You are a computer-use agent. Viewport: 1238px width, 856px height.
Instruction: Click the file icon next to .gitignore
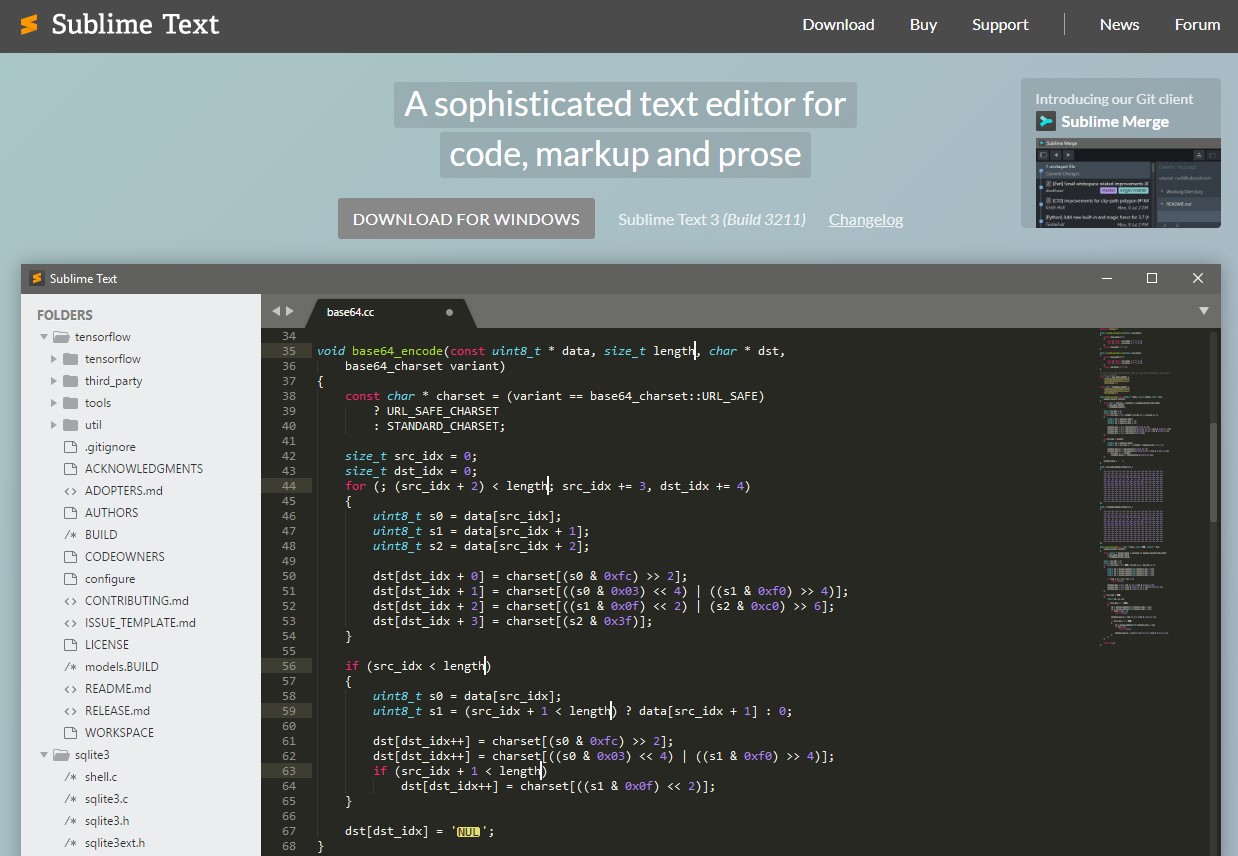(70, 447)
